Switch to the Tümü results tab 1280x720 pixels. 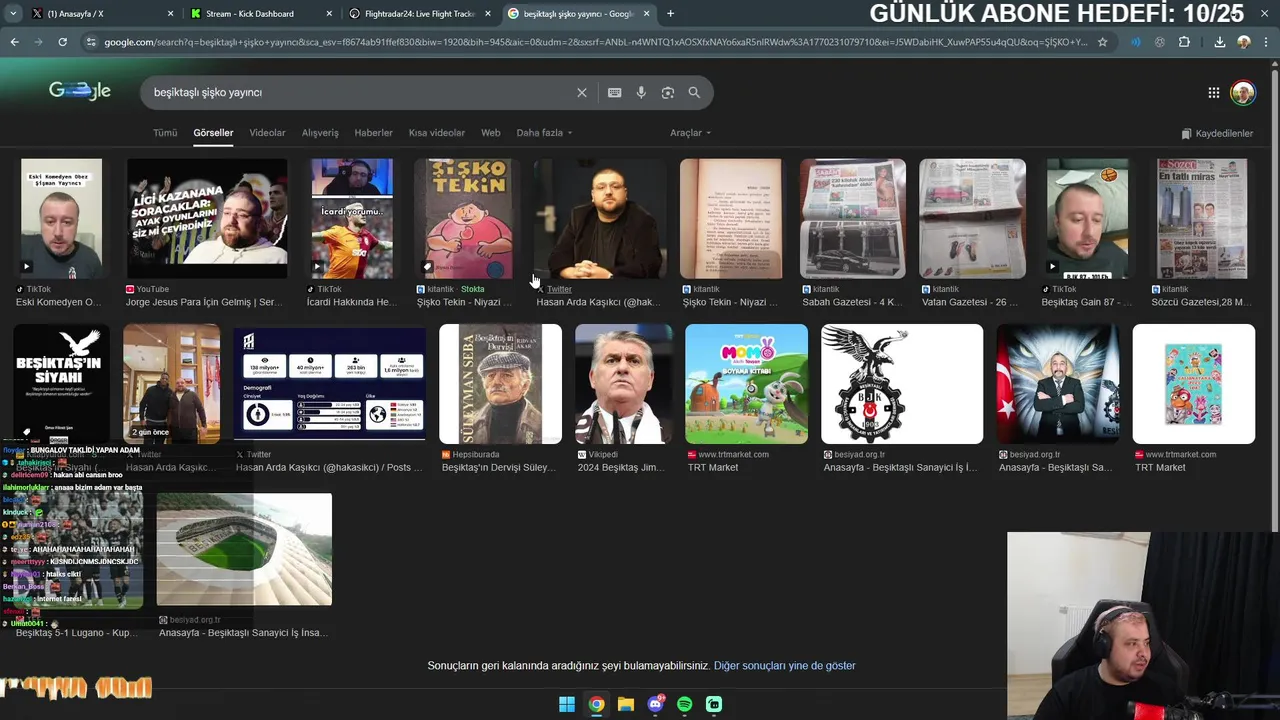(x=165, y=132)
